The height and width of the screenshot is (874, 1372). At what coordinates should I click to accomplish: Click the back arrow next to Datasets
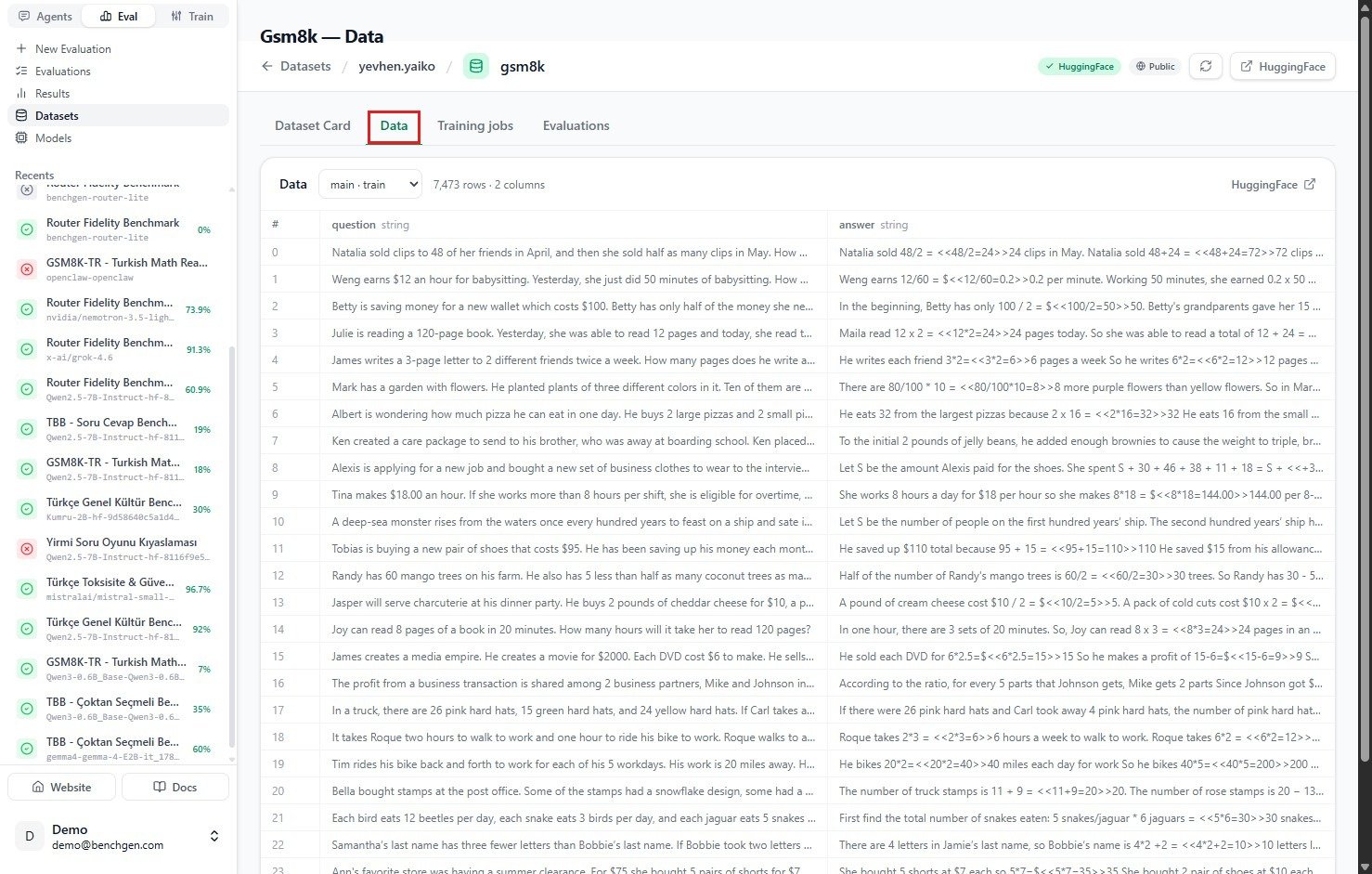tap(267, 67)
